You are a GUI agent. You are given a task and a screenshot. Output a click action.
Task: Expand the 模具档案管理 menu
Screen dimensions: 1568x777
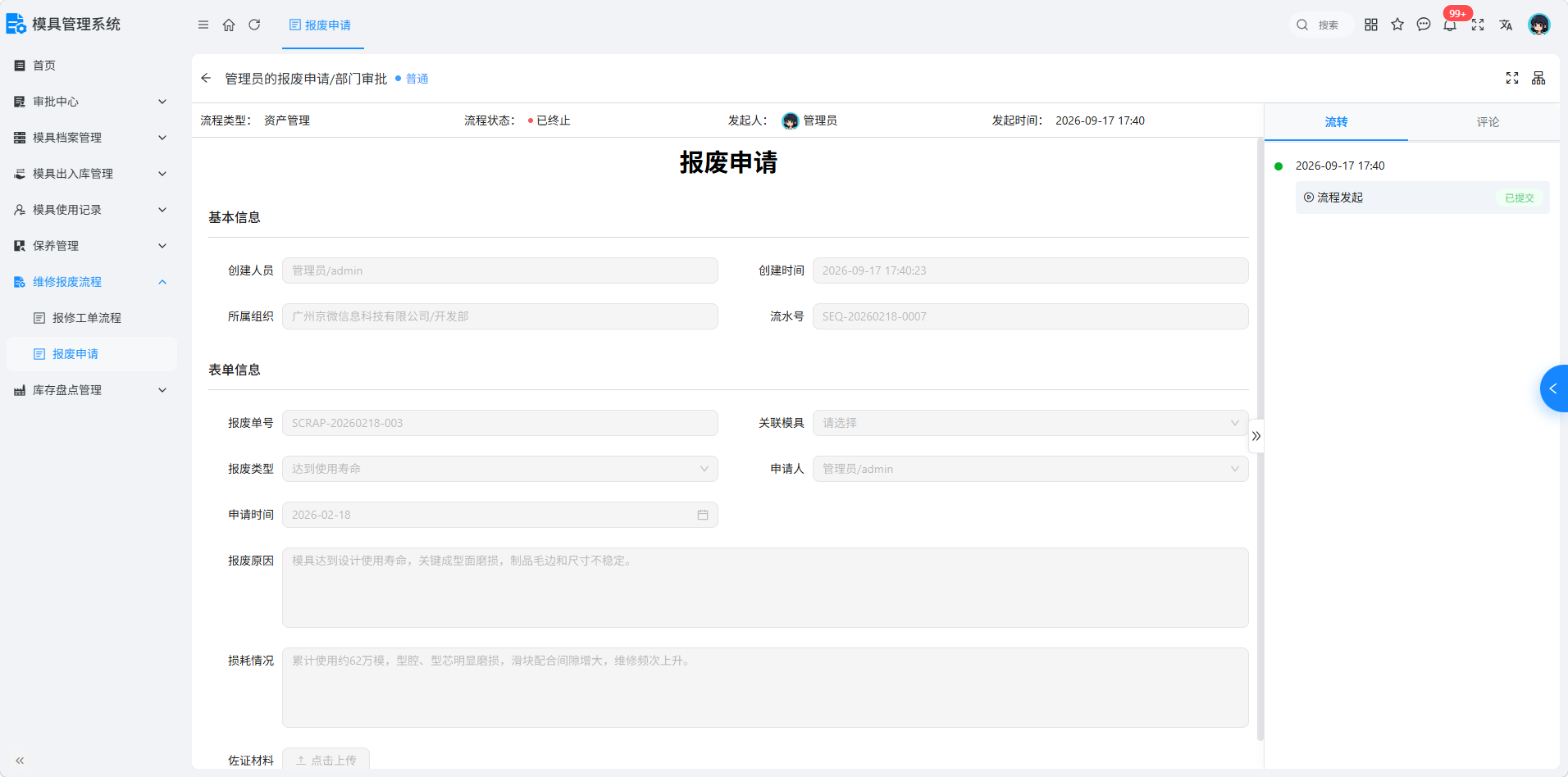pyautogui.click(x=91, y=138)
